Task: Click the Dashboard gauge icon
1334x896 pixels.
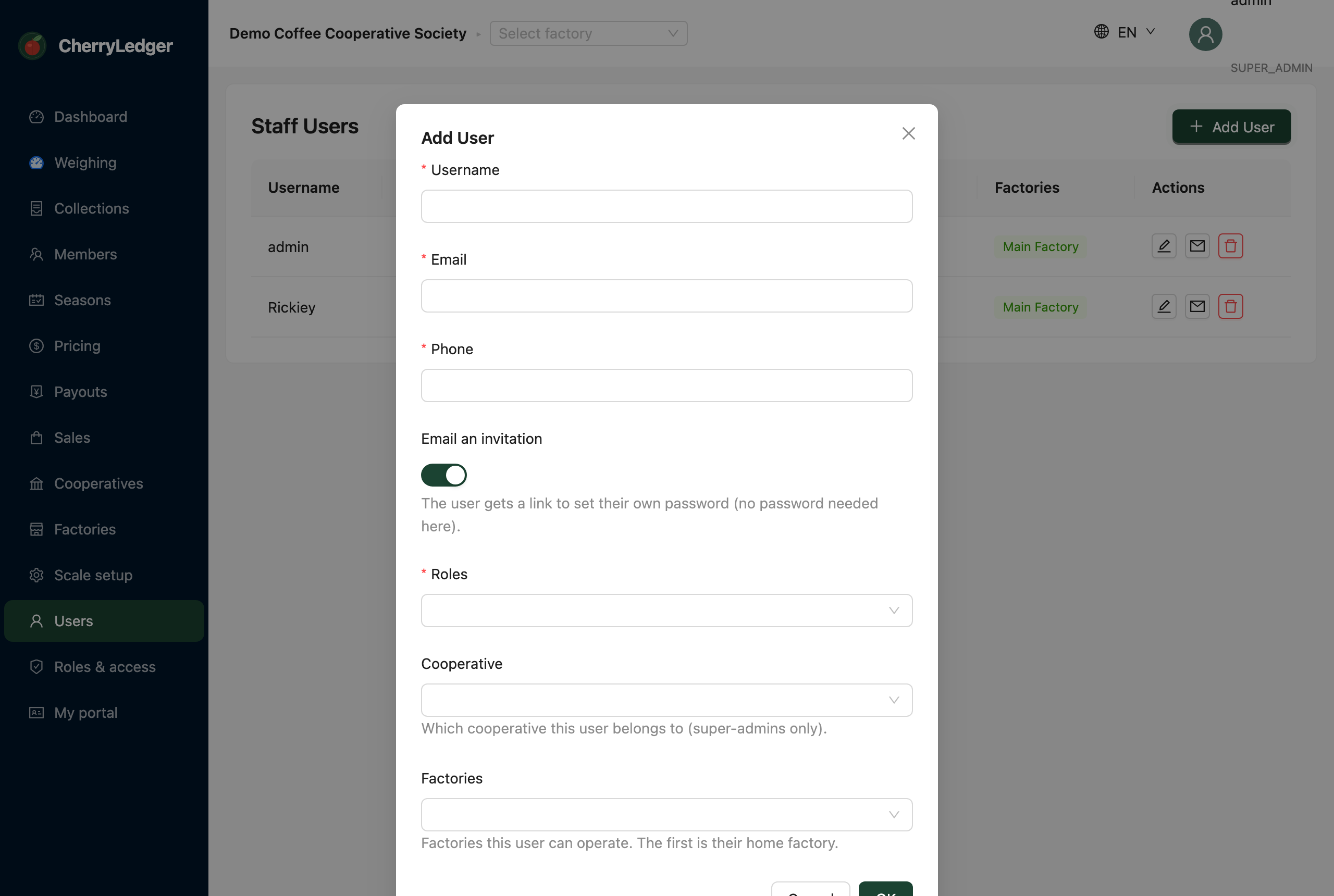Action: tap(36, 117)
